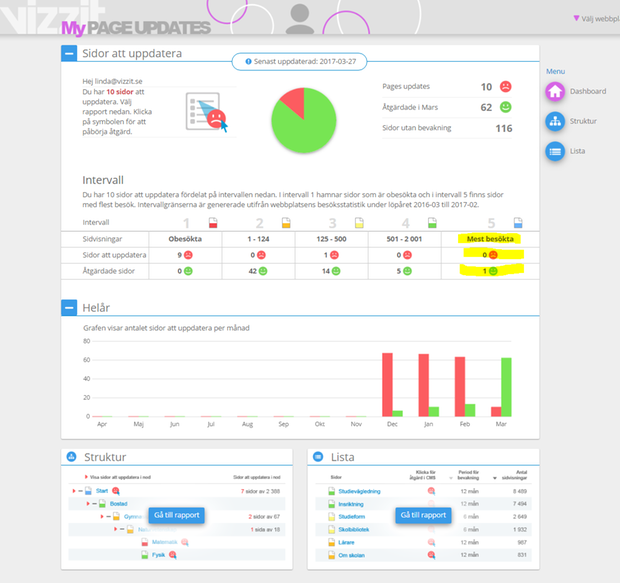
Task: Select the Matematik node in Struktur tree
Action: (x=164, y=542)
